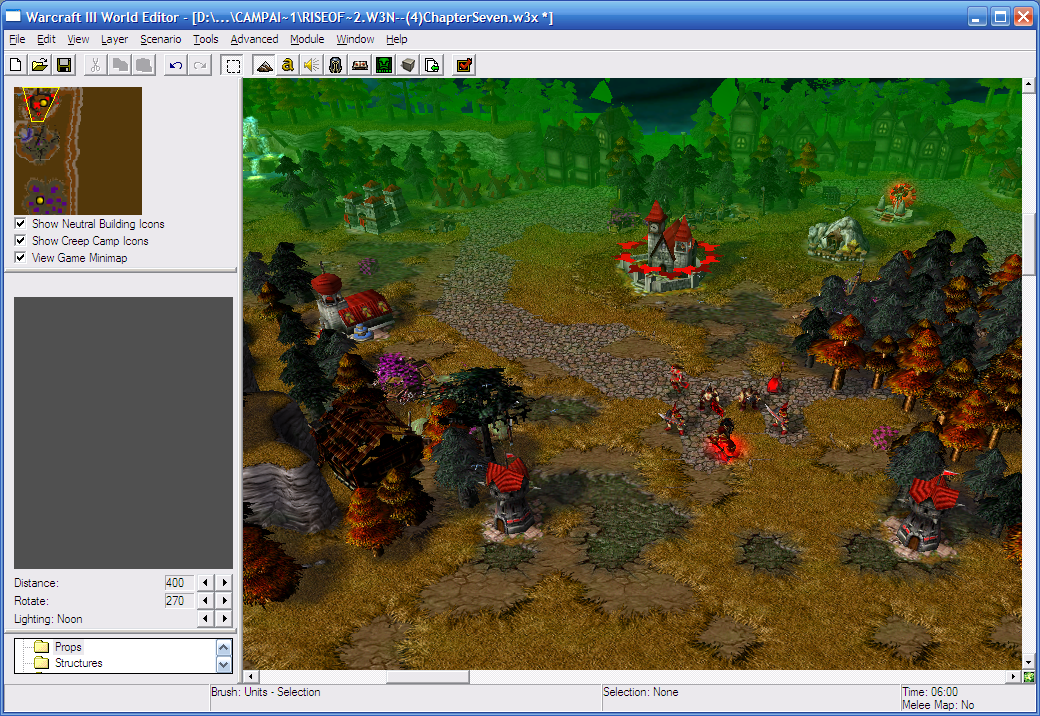Open the Window menu
Image resolution: width=1040 pixels, height=716 pixels.
[355, 39]
